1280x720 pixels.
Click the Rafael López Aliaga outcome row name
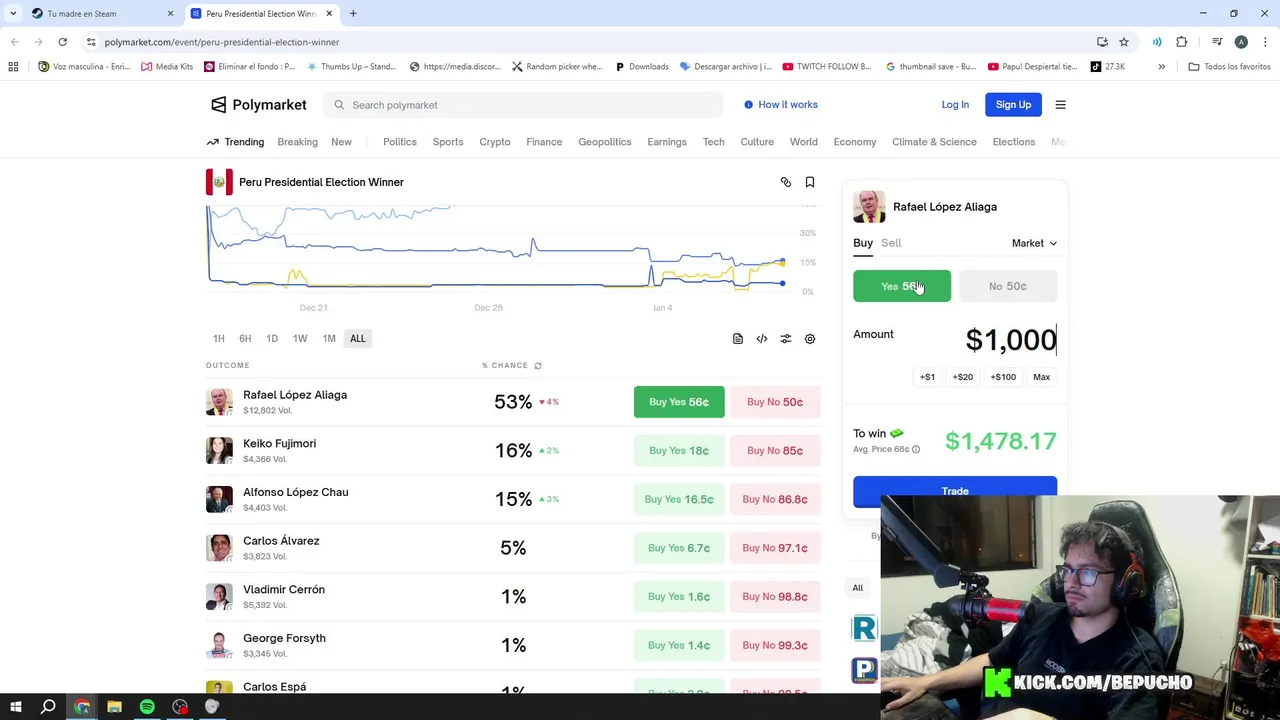295,395
